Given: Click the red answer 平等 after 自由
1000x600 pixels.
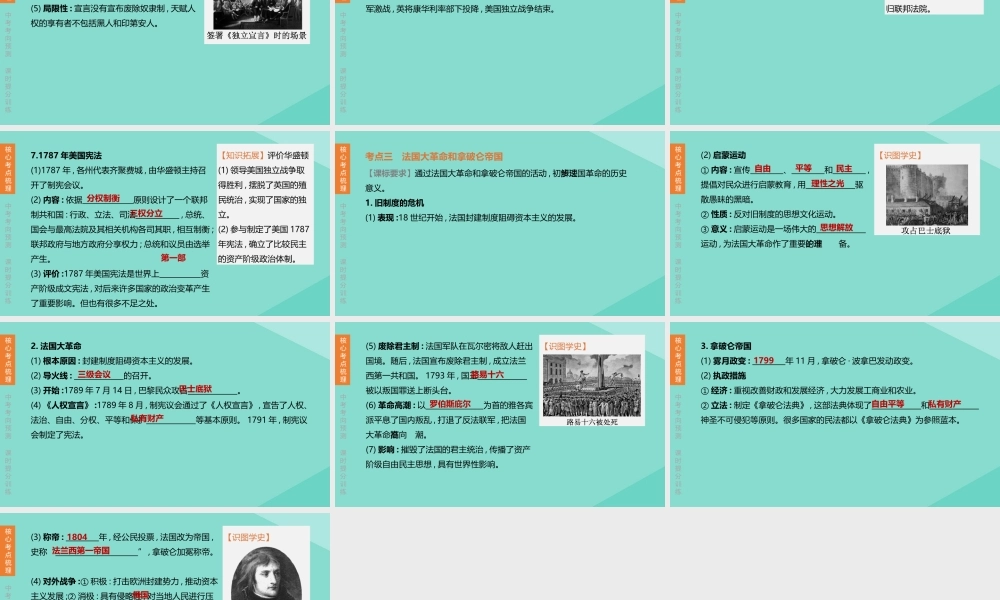Looking at the screenshot, I should point(803,168).
